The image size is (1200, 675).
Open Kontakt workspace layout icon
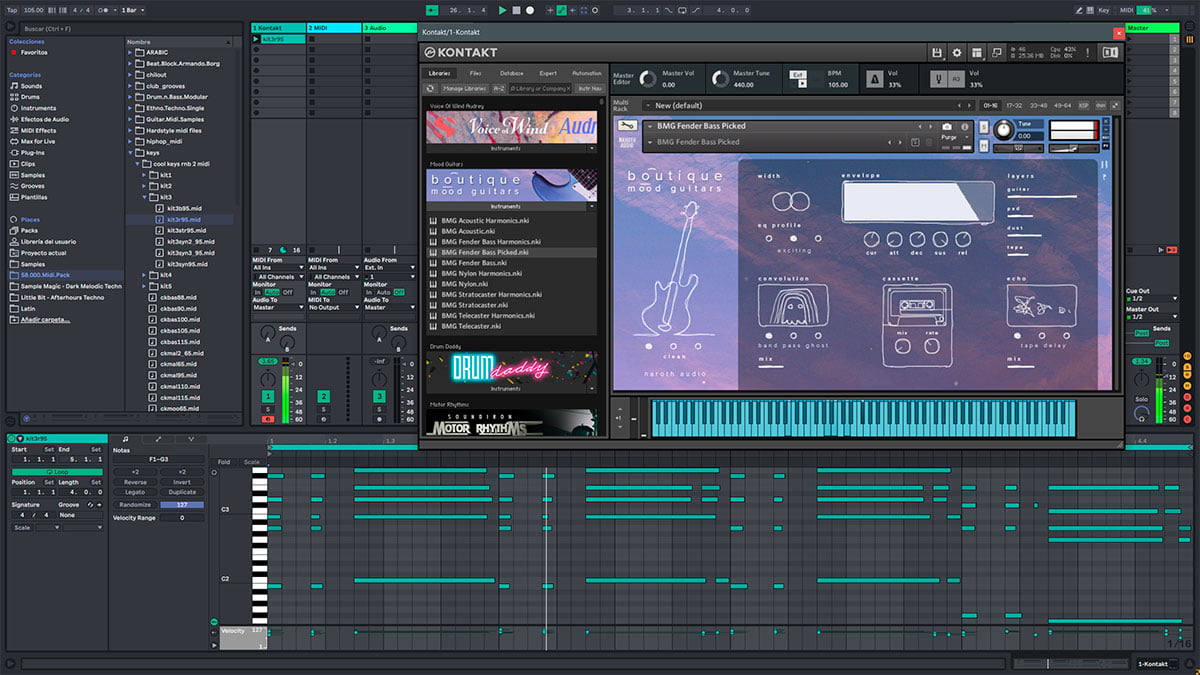pos(977,52)
